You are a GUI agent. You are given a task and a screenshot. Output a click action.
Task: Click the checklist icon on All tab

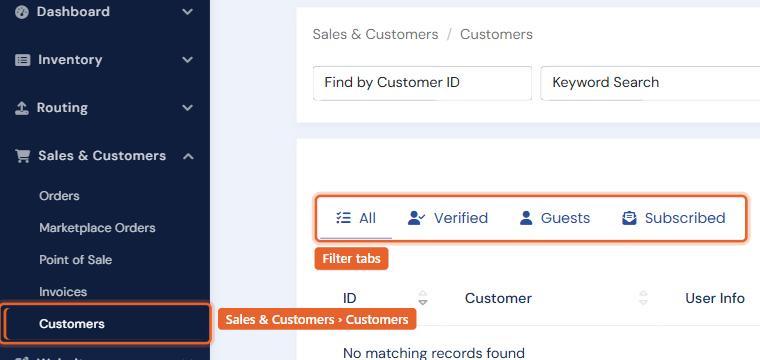point(343,218)
